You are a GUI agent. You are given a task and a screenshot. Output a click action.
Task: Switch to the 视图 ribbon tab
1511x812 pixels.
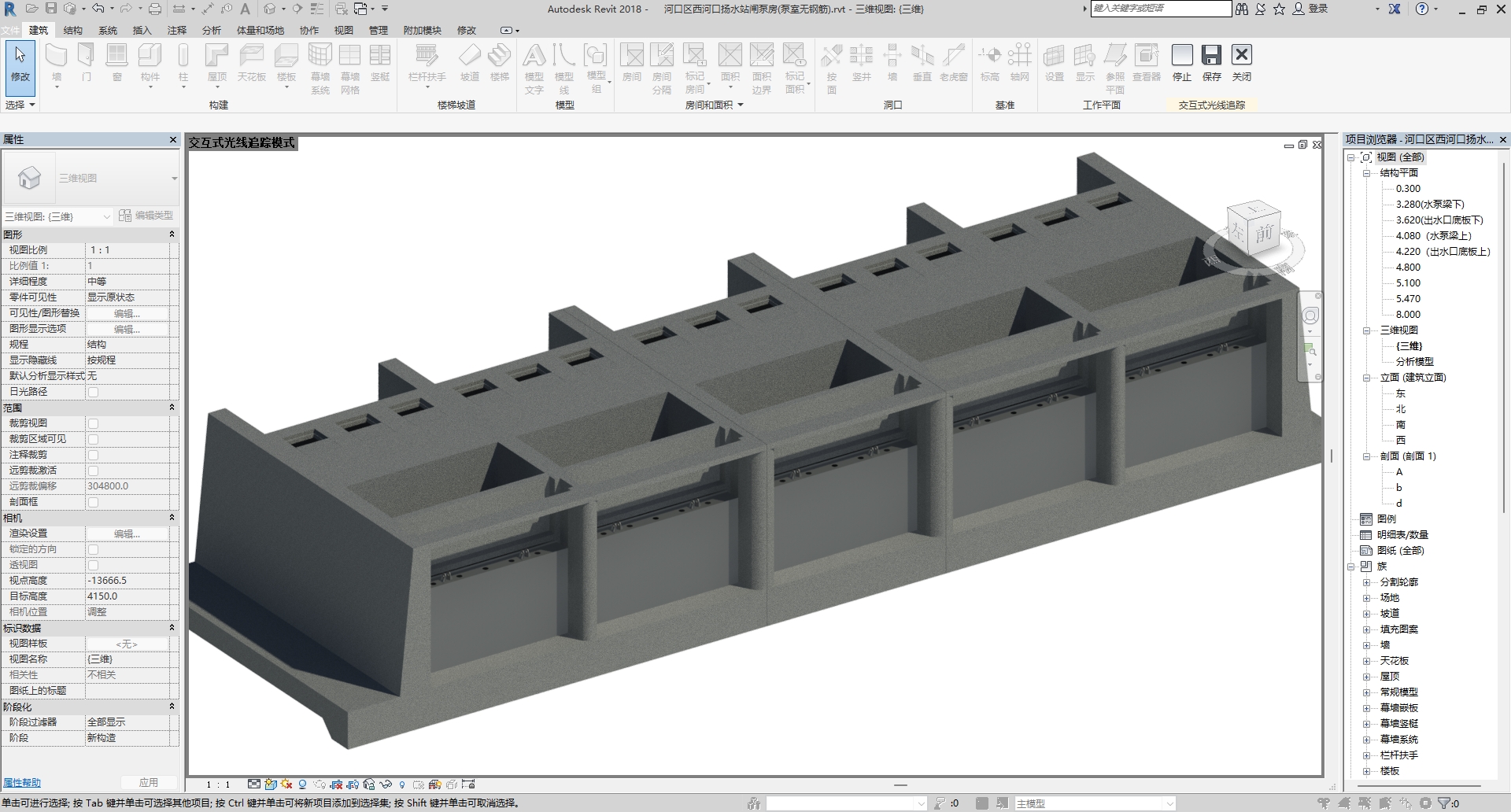coord(343,30)
